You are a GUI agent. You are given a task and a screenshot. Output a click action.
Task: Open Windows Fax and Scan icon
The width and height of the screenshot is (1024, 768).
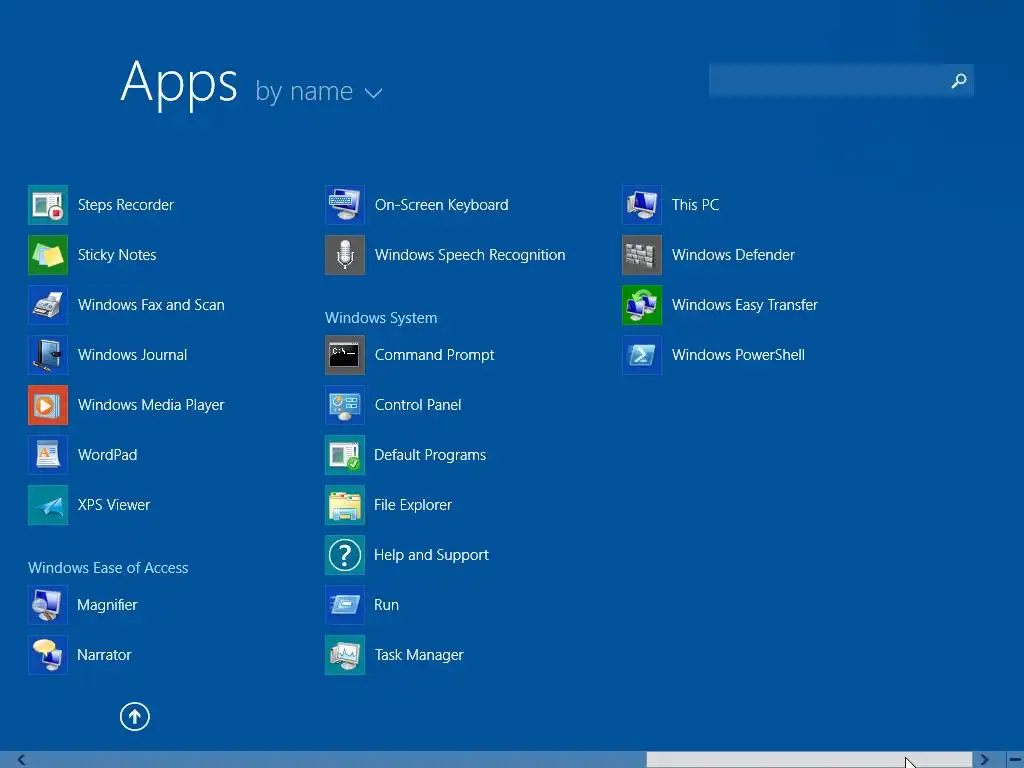pyautogui.click(x=48, y=305)
